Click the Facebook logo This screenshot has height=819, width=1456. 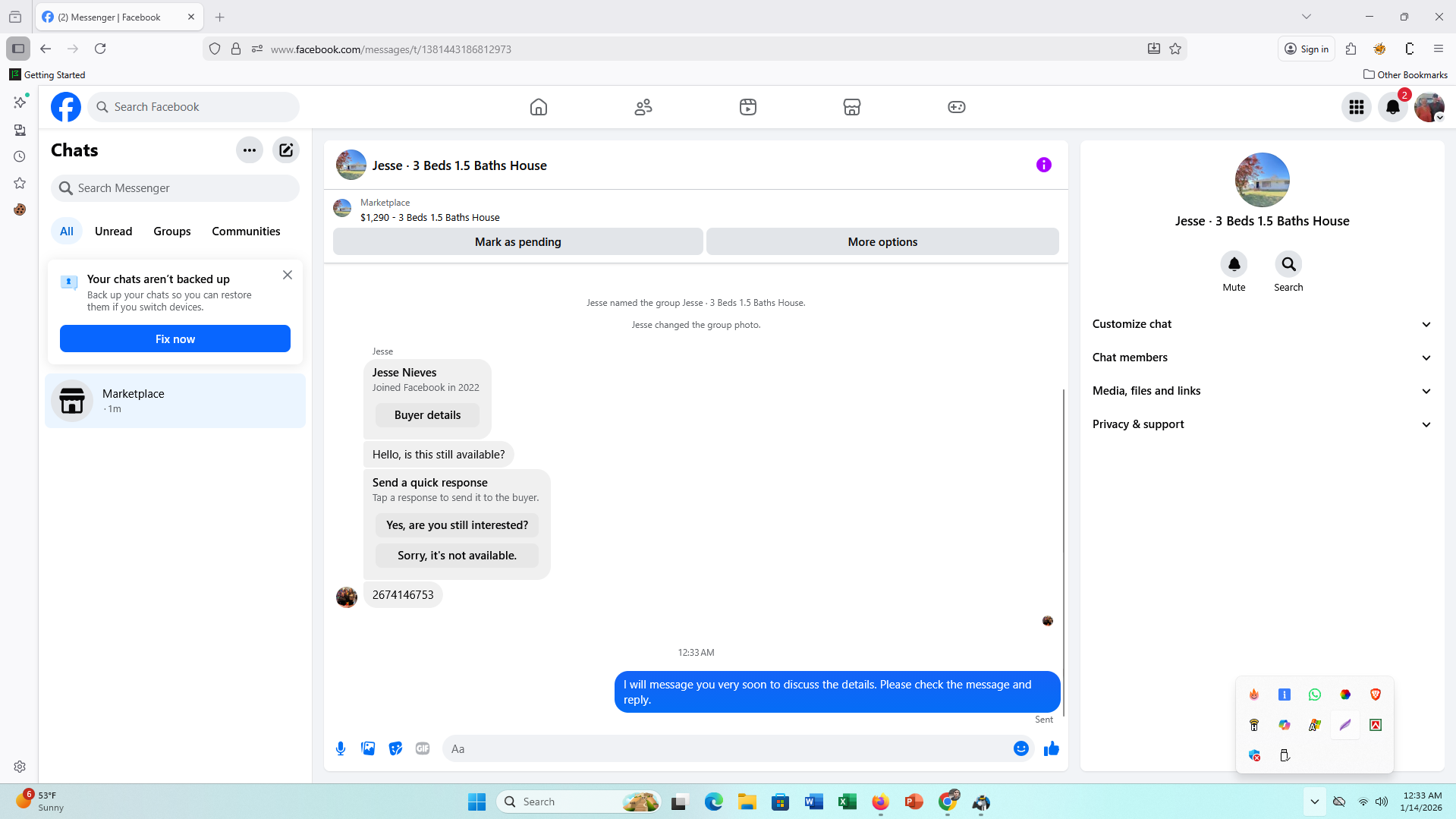click(x=66, y=107)
